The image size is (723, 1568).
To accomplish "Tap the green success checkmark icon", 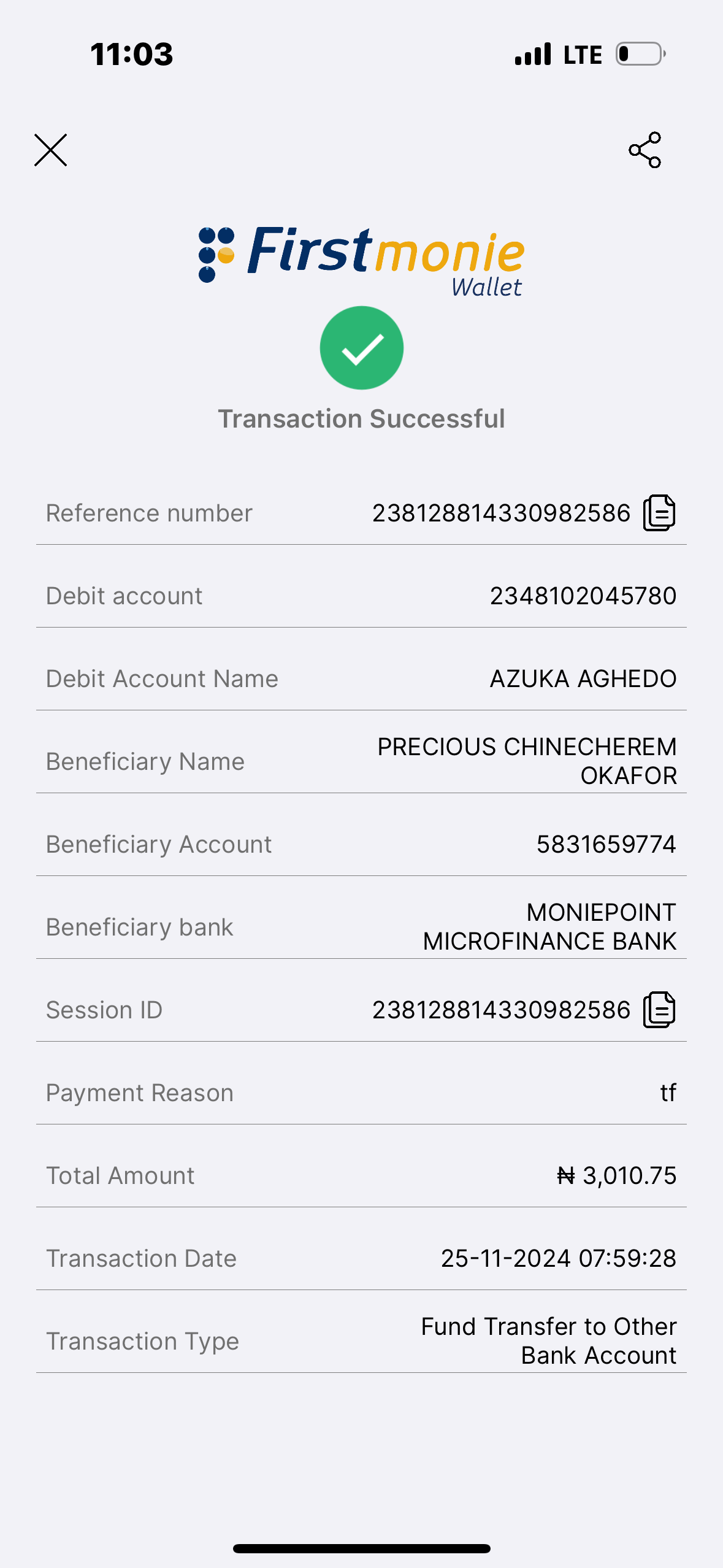I will [x=362, y=348].
